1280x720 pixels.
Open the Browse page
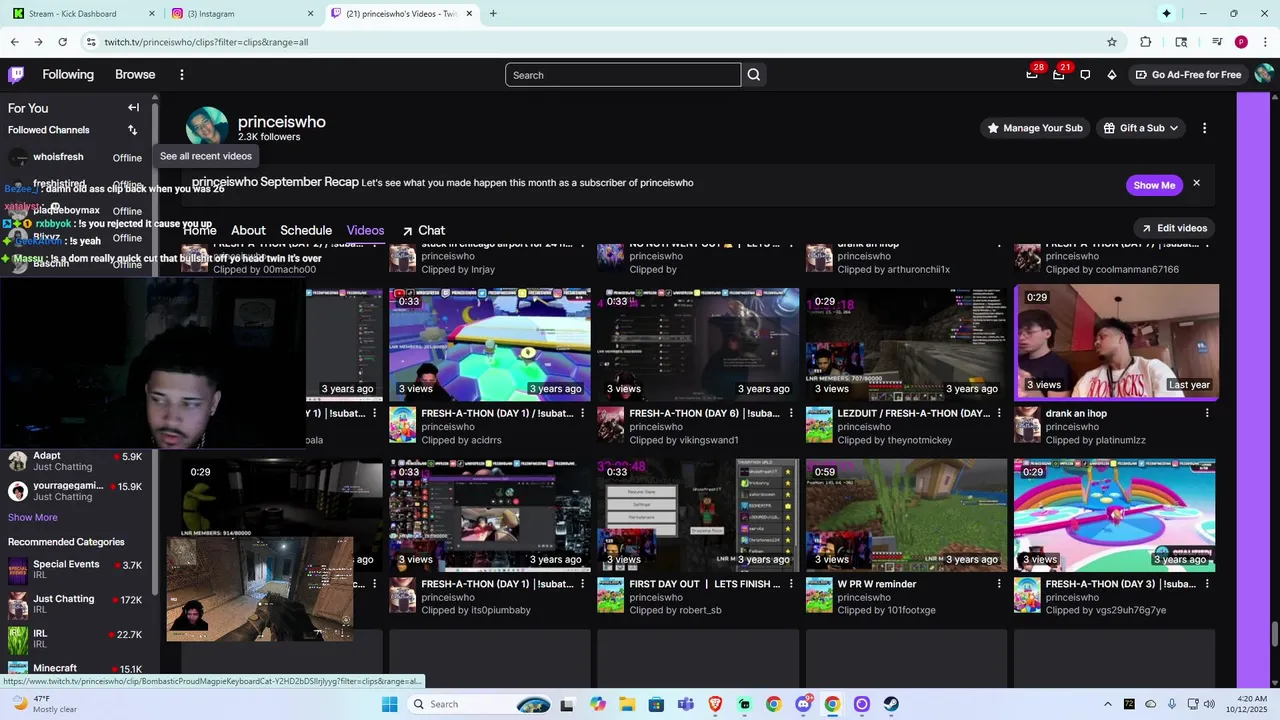pyautogui.click(x=135, y=75)
